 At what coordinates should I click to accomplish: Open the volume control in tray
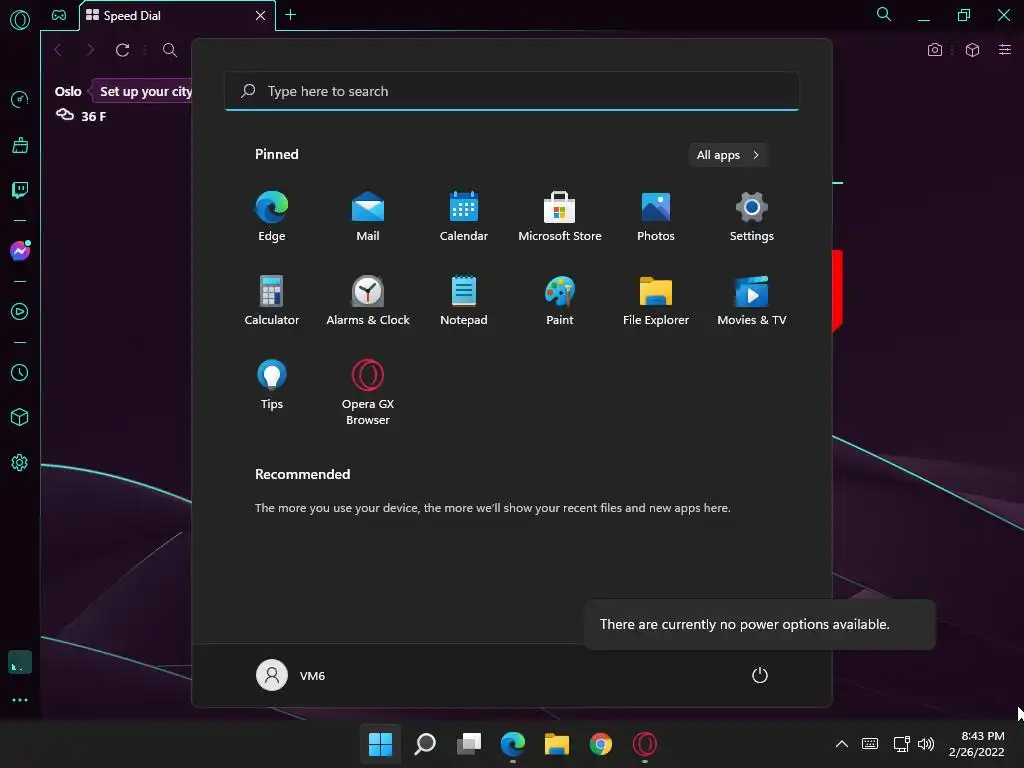coord(926,744)
